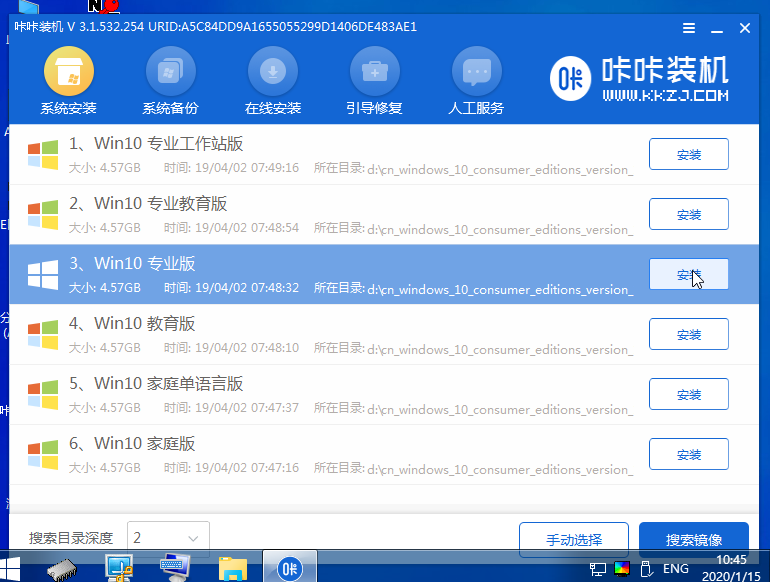Screen dimensions: 770x582
Task: Click the 搜索镜像 search image button
Action: pos(693,539)
